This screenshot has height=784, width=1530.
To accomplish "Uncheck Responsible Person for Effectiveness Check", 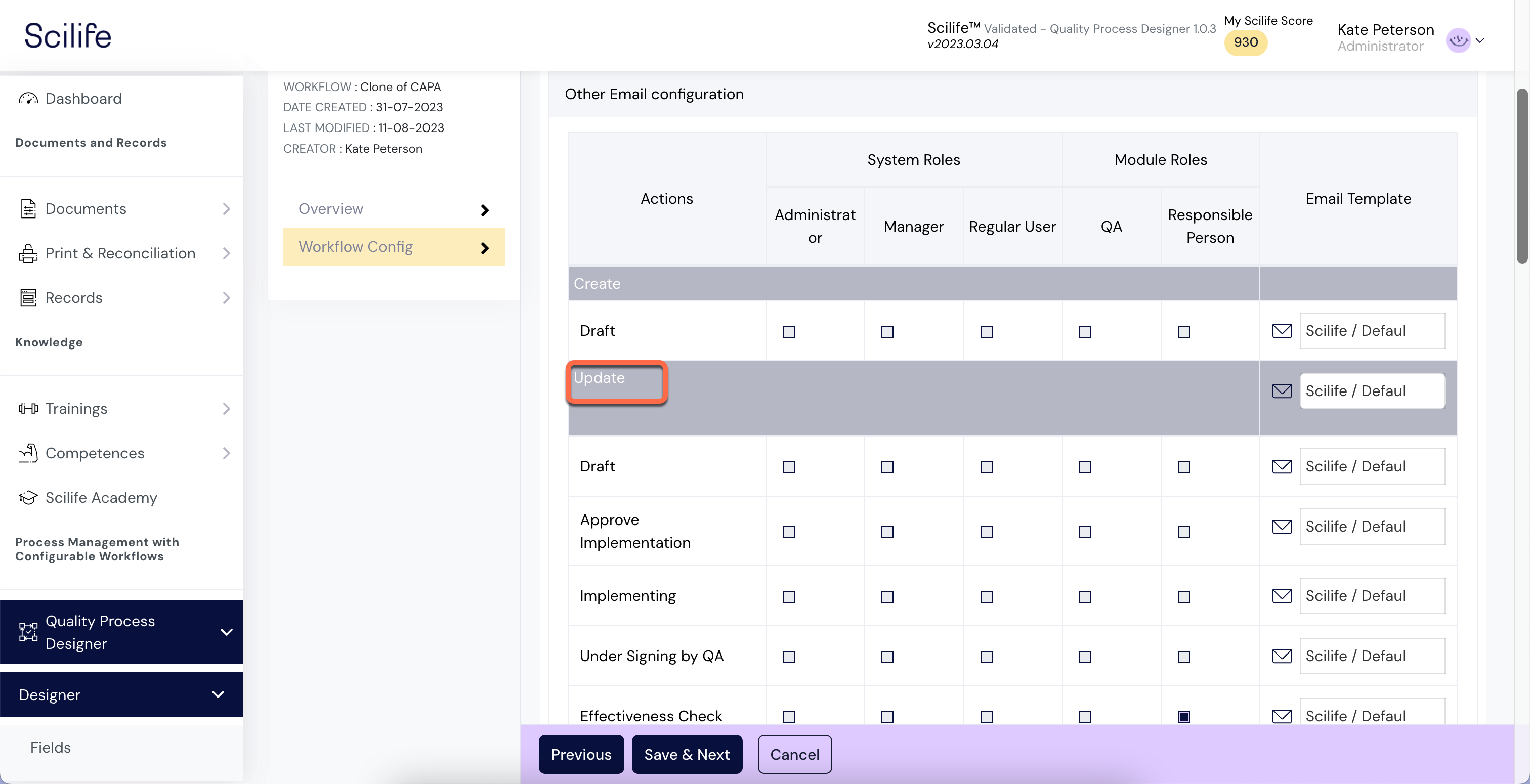I will point(1183,717).
